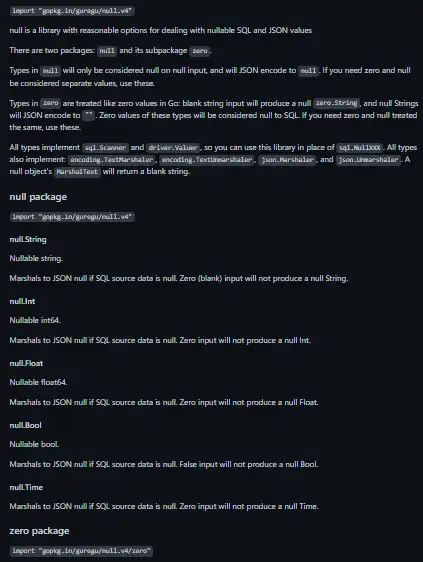Click the top import gopkg.in/guregu/null.v4 code snippet

coord(72,11)
